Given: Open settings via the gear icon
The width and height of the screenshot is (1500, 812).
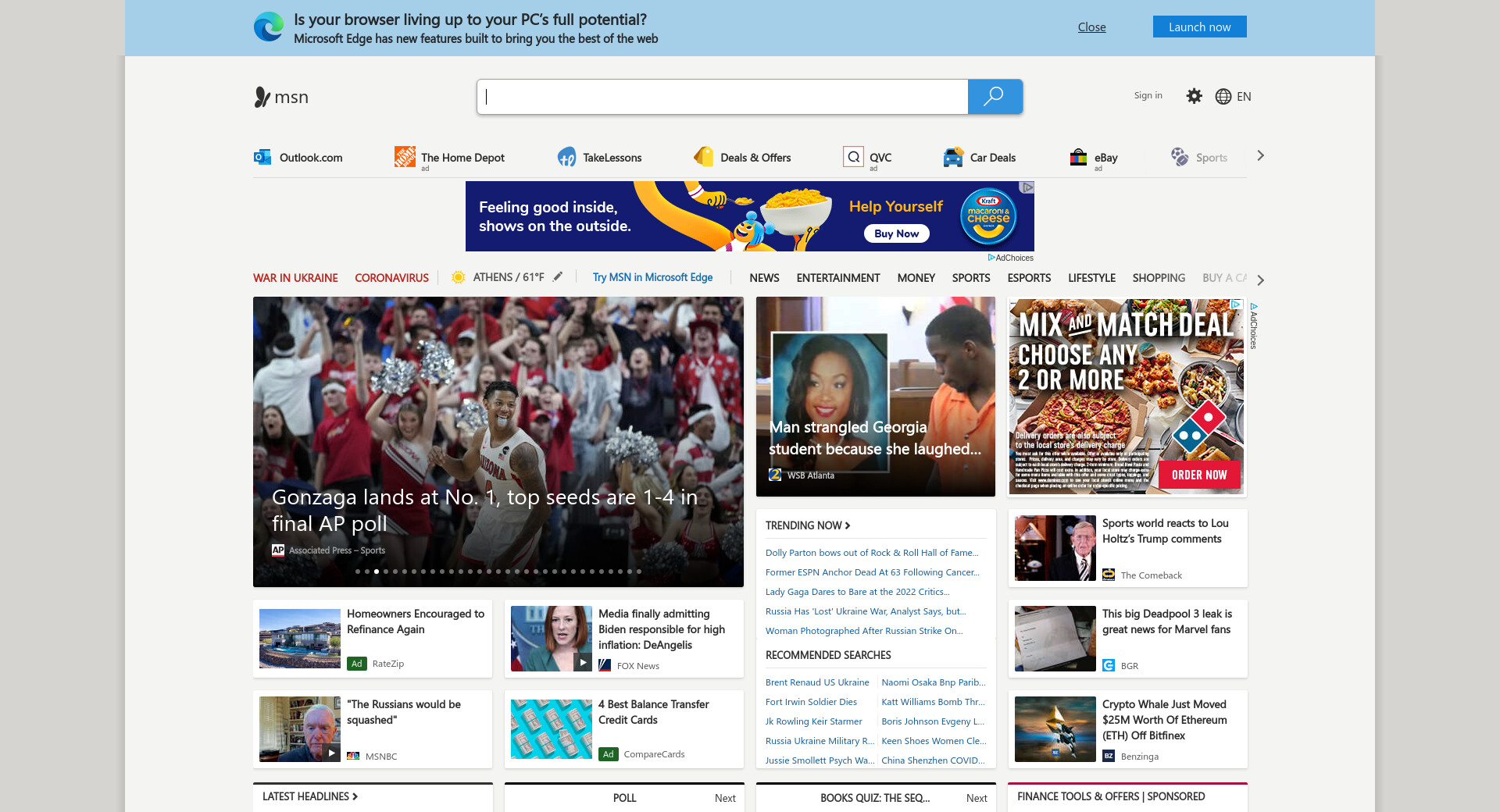Looking at the screenshot, I should 1194,96.
